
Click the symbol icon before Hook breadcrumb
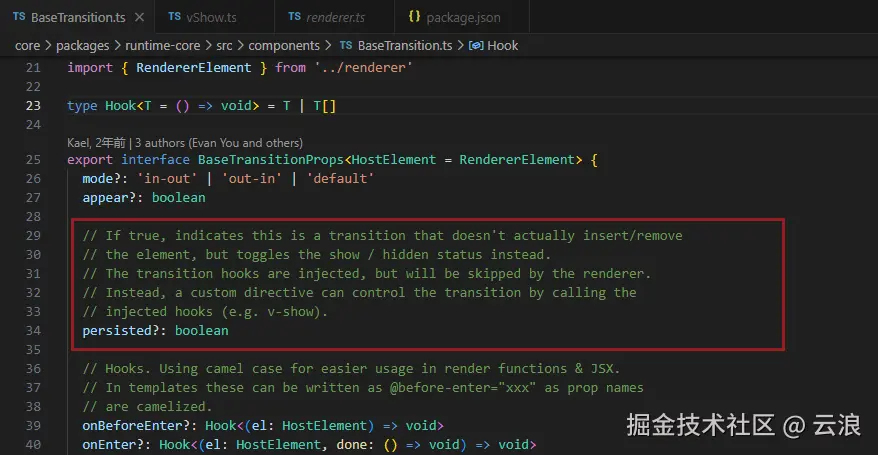(x=476, y=45)
